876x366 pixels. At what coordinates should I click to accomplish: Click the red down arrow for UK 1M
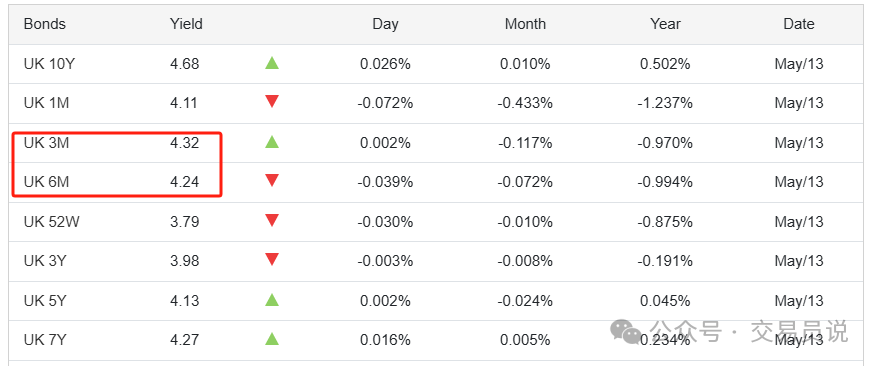coord(272,102)
